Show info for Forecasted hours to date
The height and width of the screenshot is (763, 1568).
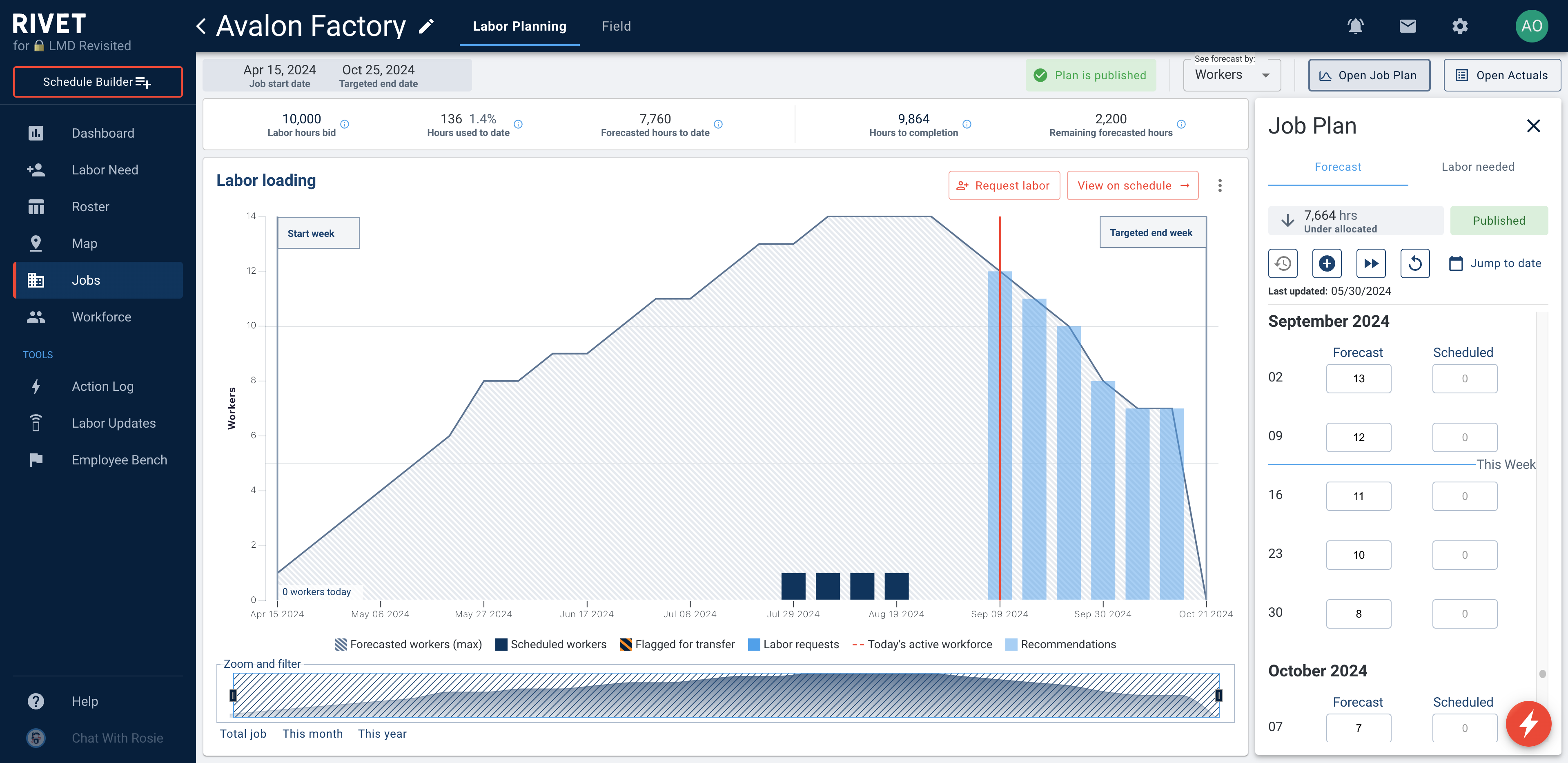tap(718, 124)
